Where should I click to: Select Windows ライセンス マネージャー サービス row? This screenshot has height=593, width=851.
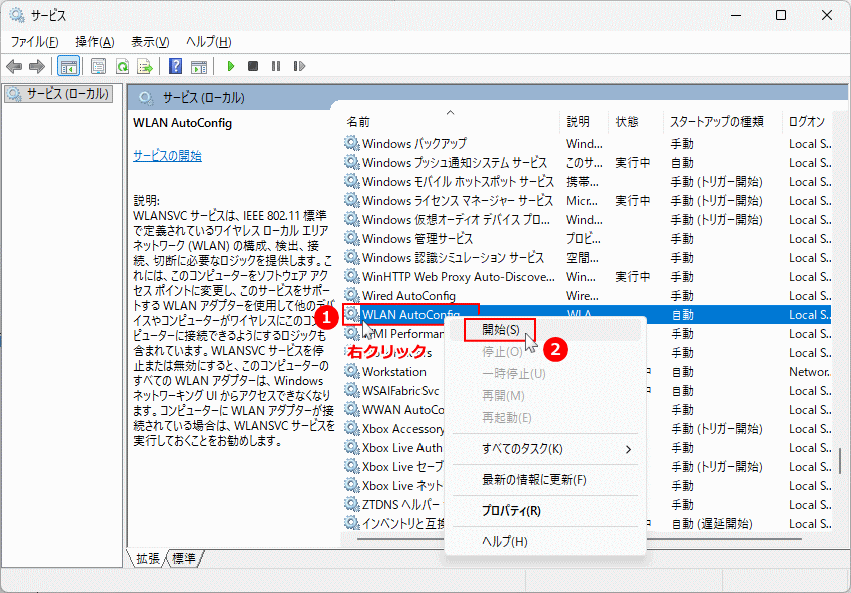coord(587,201)
